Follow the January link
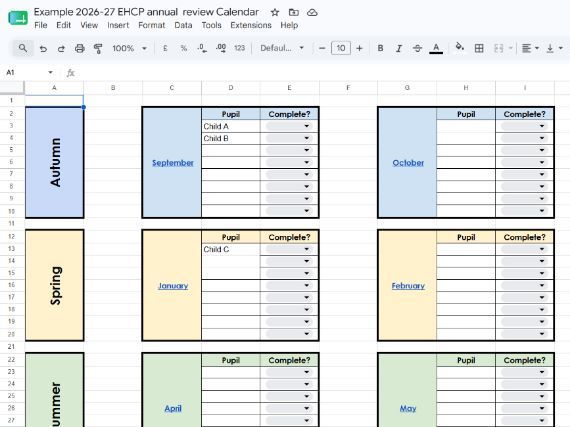This screenshot has height=427, width=570. (173, 286)
